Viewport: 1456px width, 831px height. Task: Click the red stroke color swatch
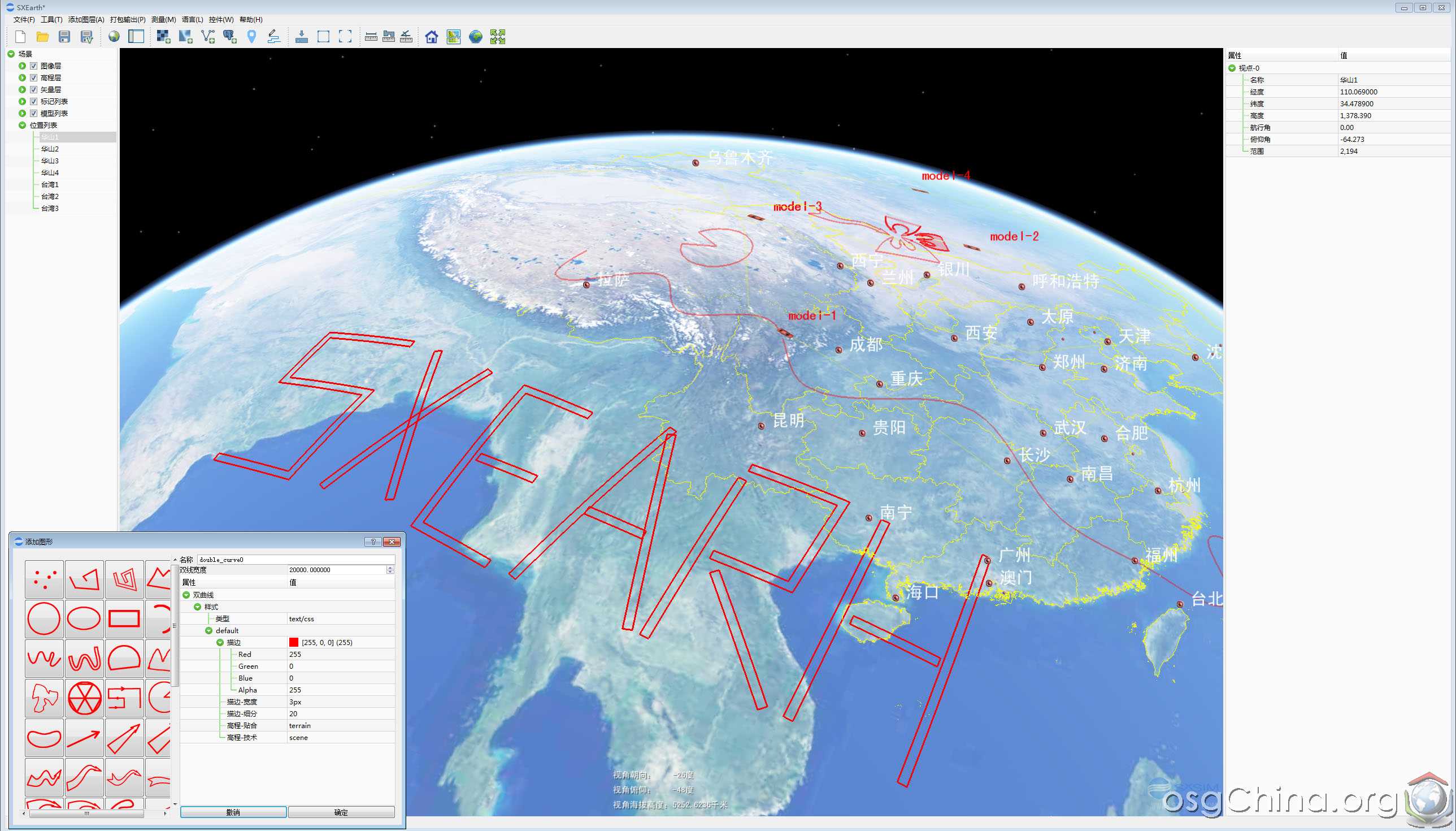[x=294, y=643]
